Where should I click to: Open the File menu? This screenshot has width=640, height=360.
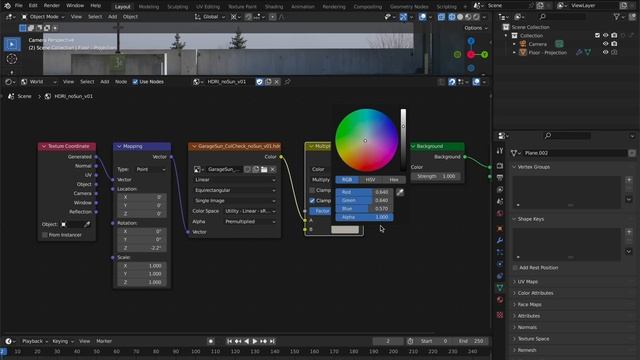[18, 6]
